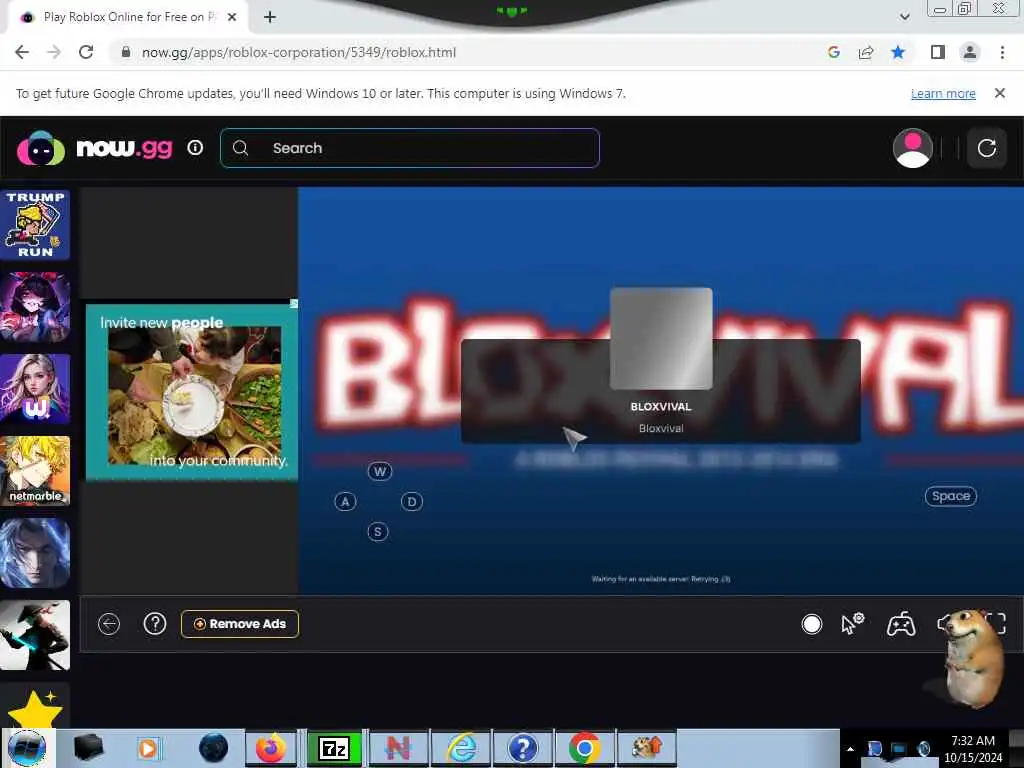Reload the page with Chrome's reload button
1024x768 pixels.
click(x=86, y=52)
